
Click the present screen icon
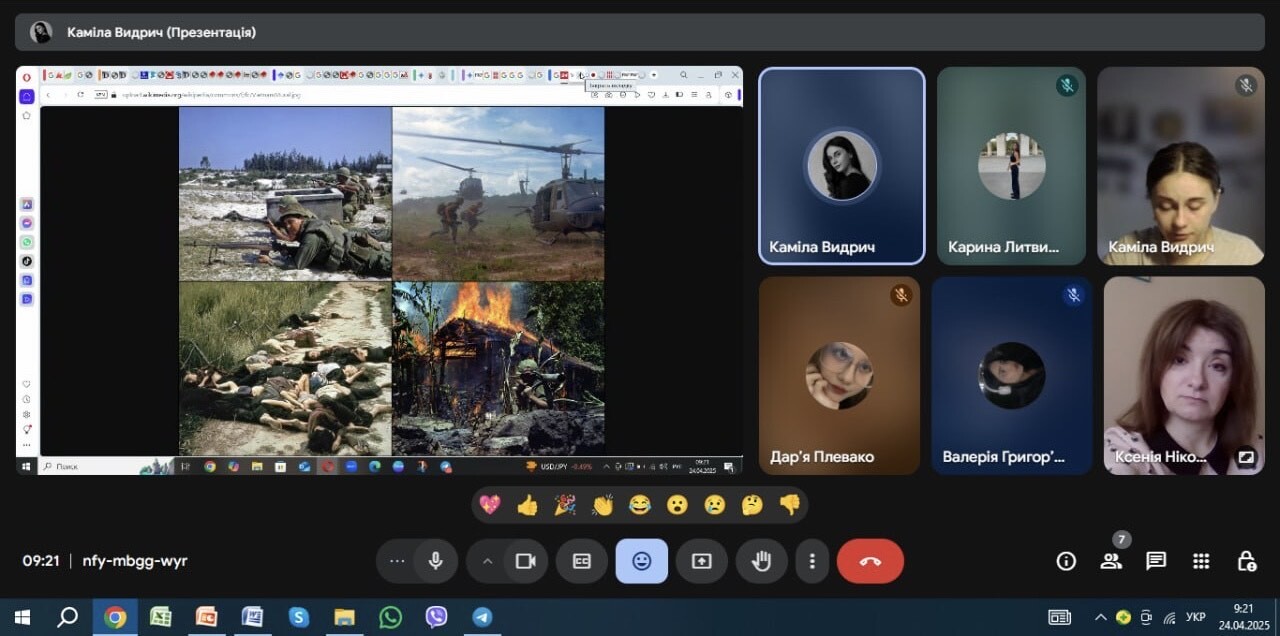[702, 561]
